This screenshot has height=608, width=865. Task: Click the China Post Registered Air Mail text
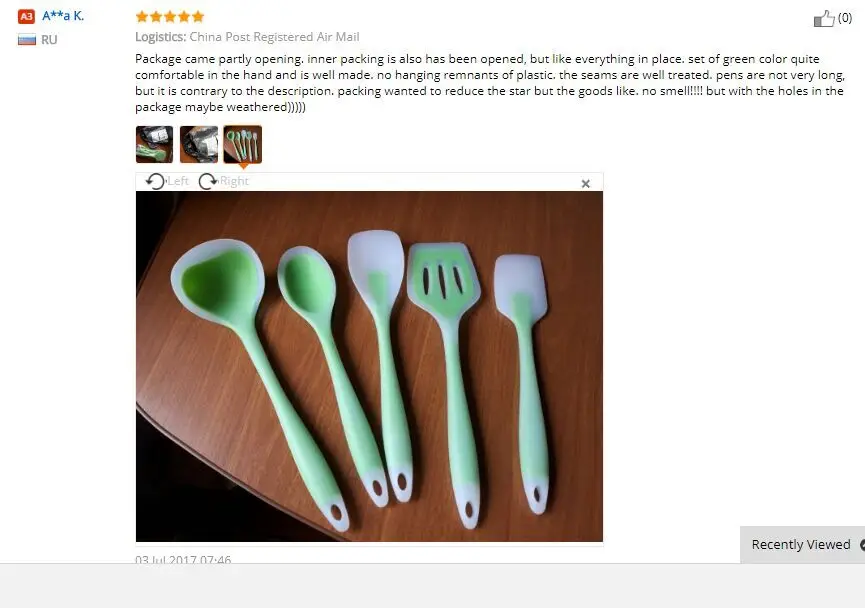pos(274,37)
